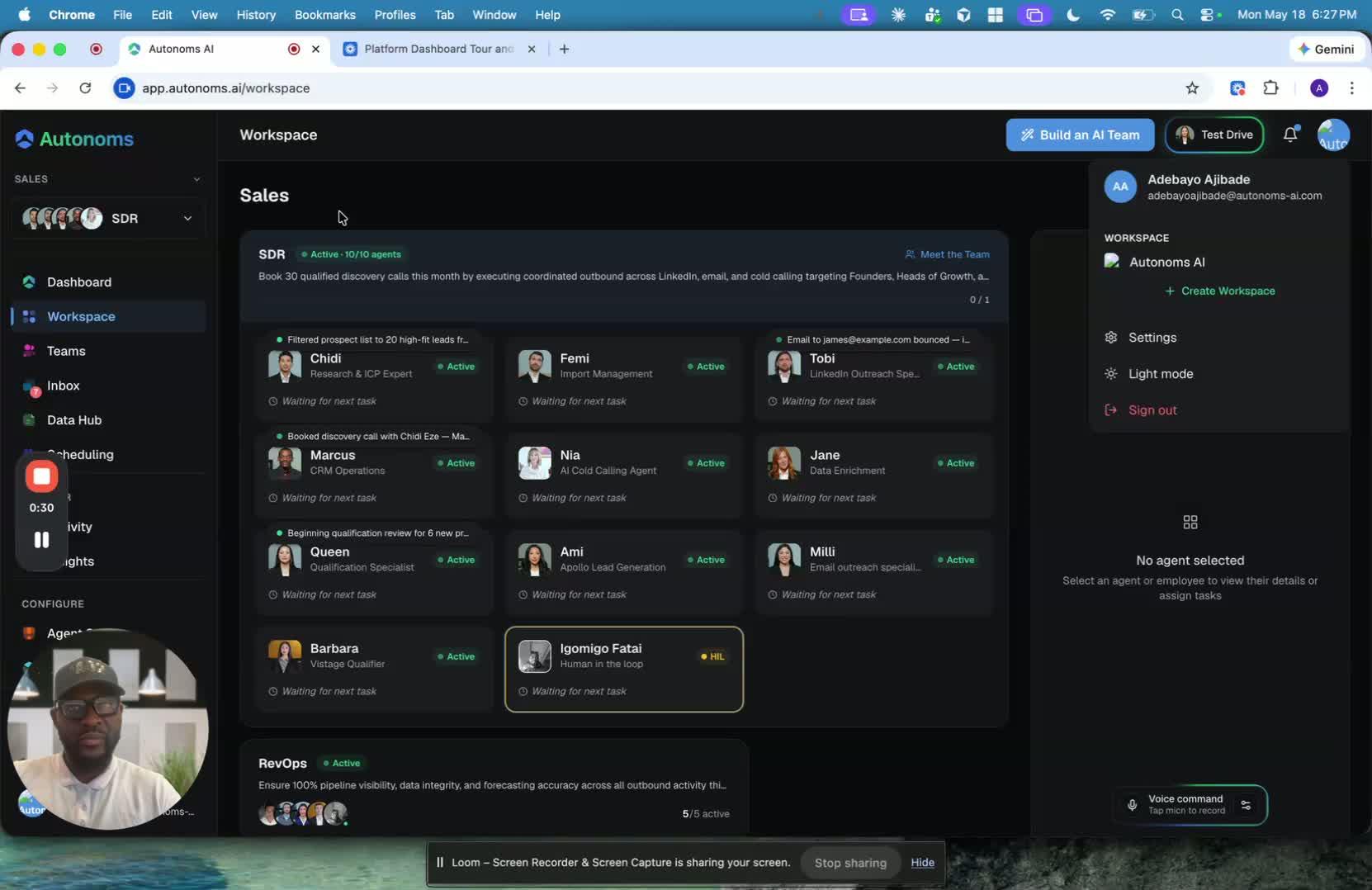Screen dimensions: 1372x890
Task: Select the Autonoms AI workspace entry
Action: (1166, 262)
